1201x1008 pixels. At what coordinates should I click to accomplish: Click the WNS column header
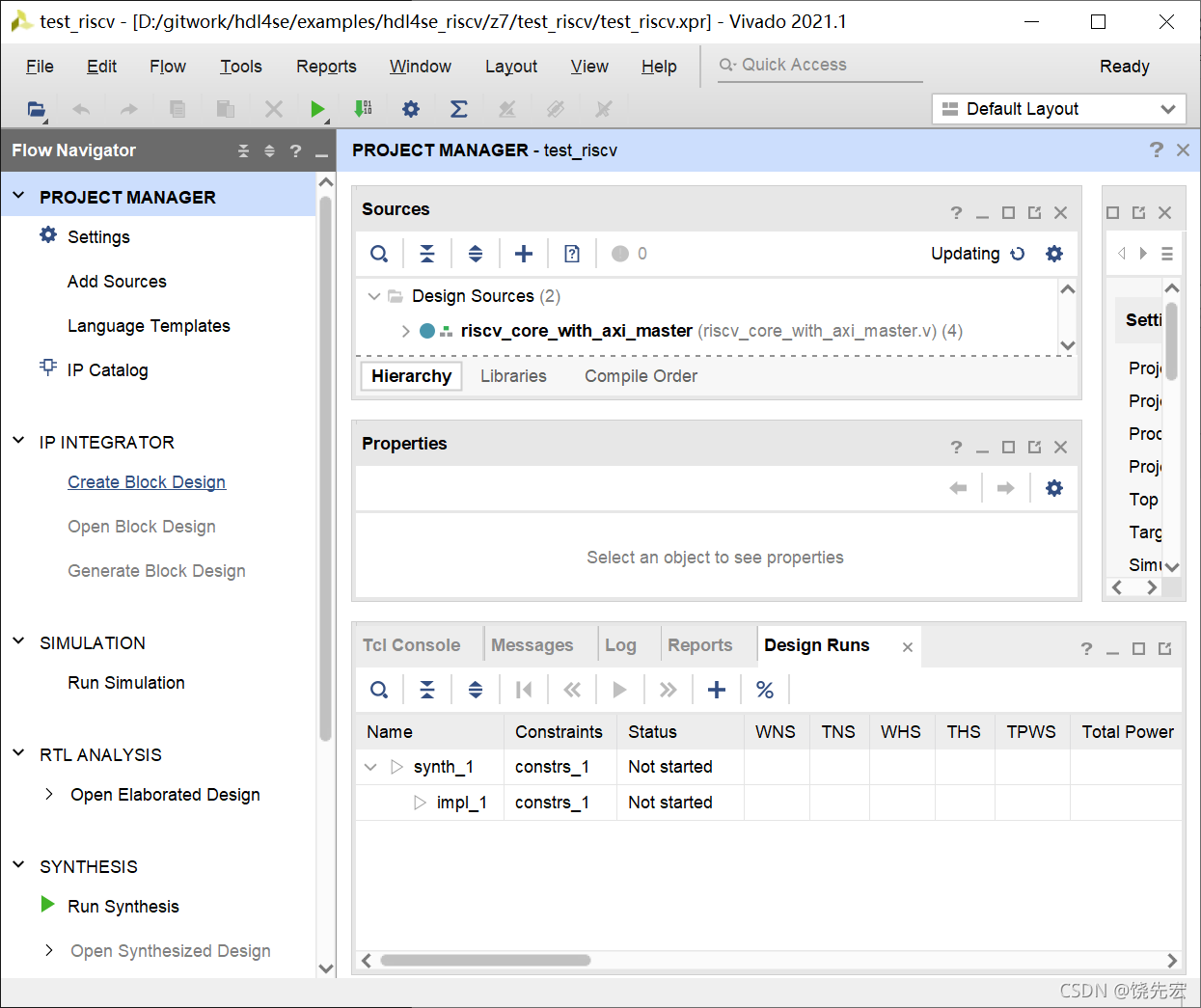point(776,732)
